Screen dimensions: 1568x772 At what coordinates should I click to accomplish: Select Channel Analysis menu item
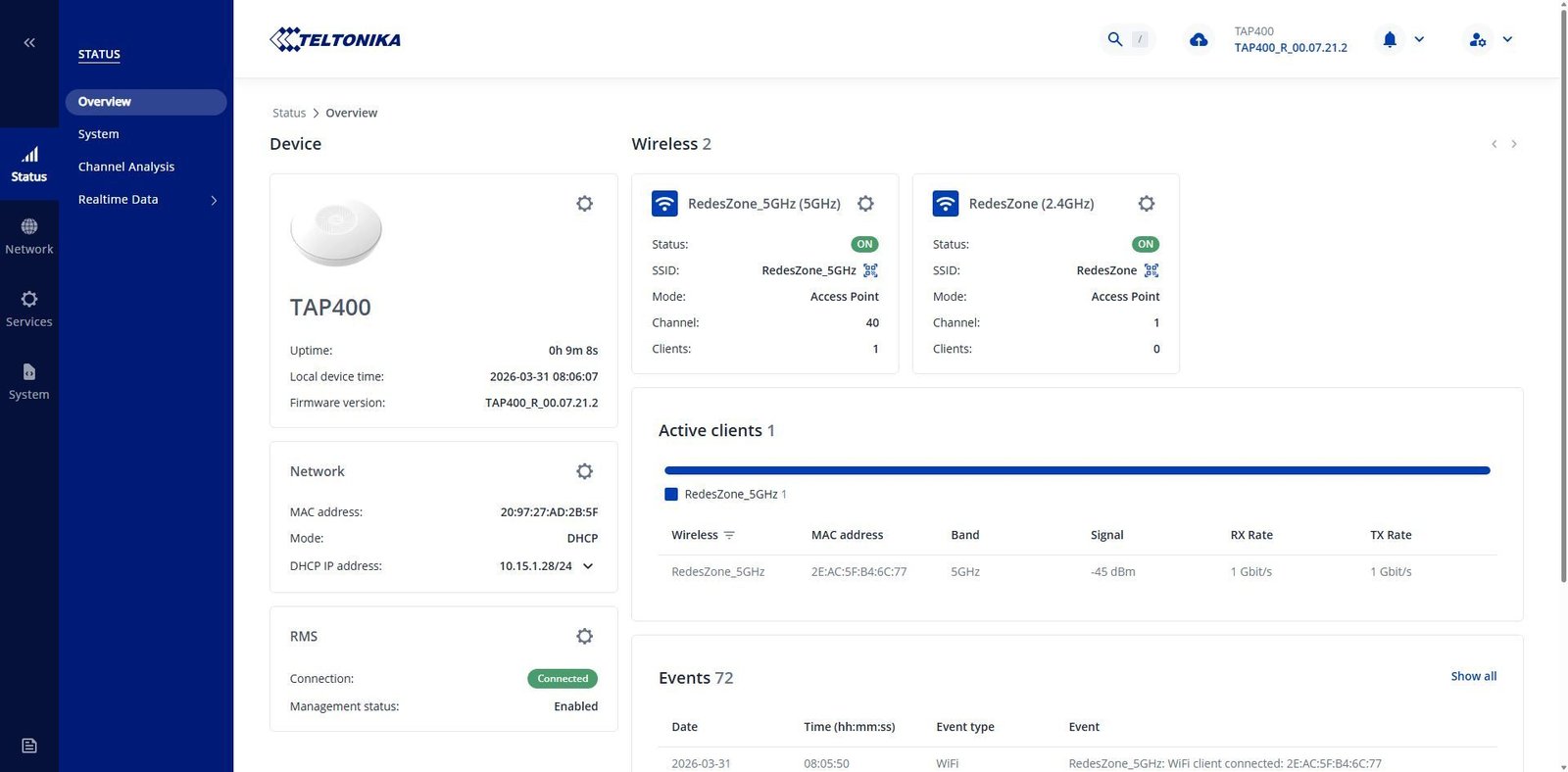tap(126, 167)
